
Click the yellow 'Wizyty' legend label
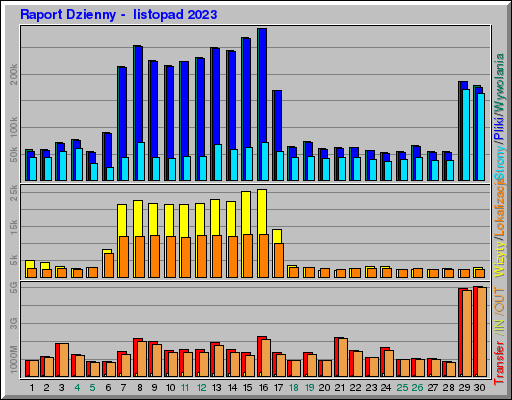click(500, 259)
